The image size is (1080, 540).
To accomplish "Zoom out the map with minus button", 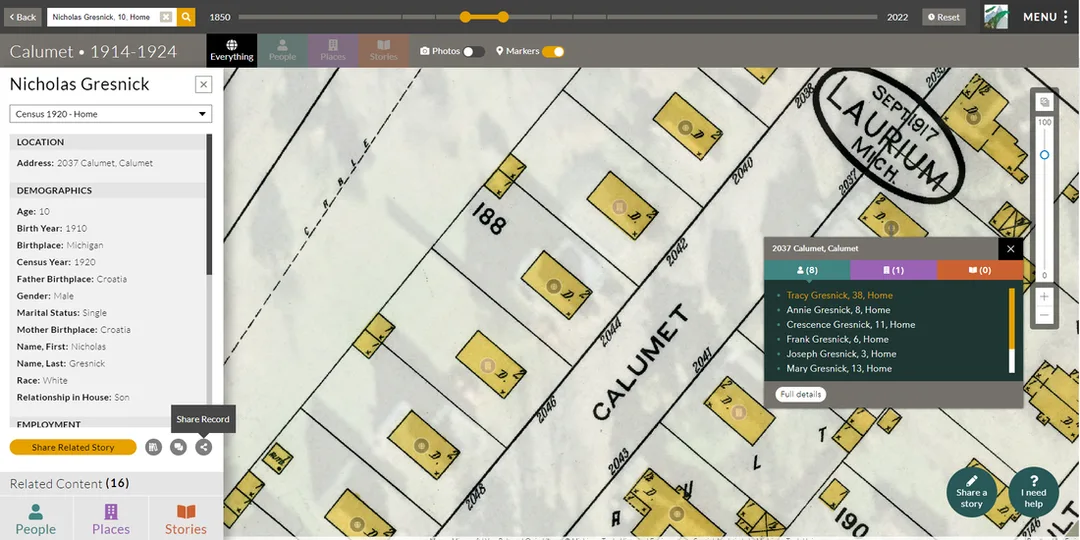I will (x=1044, y=315).
